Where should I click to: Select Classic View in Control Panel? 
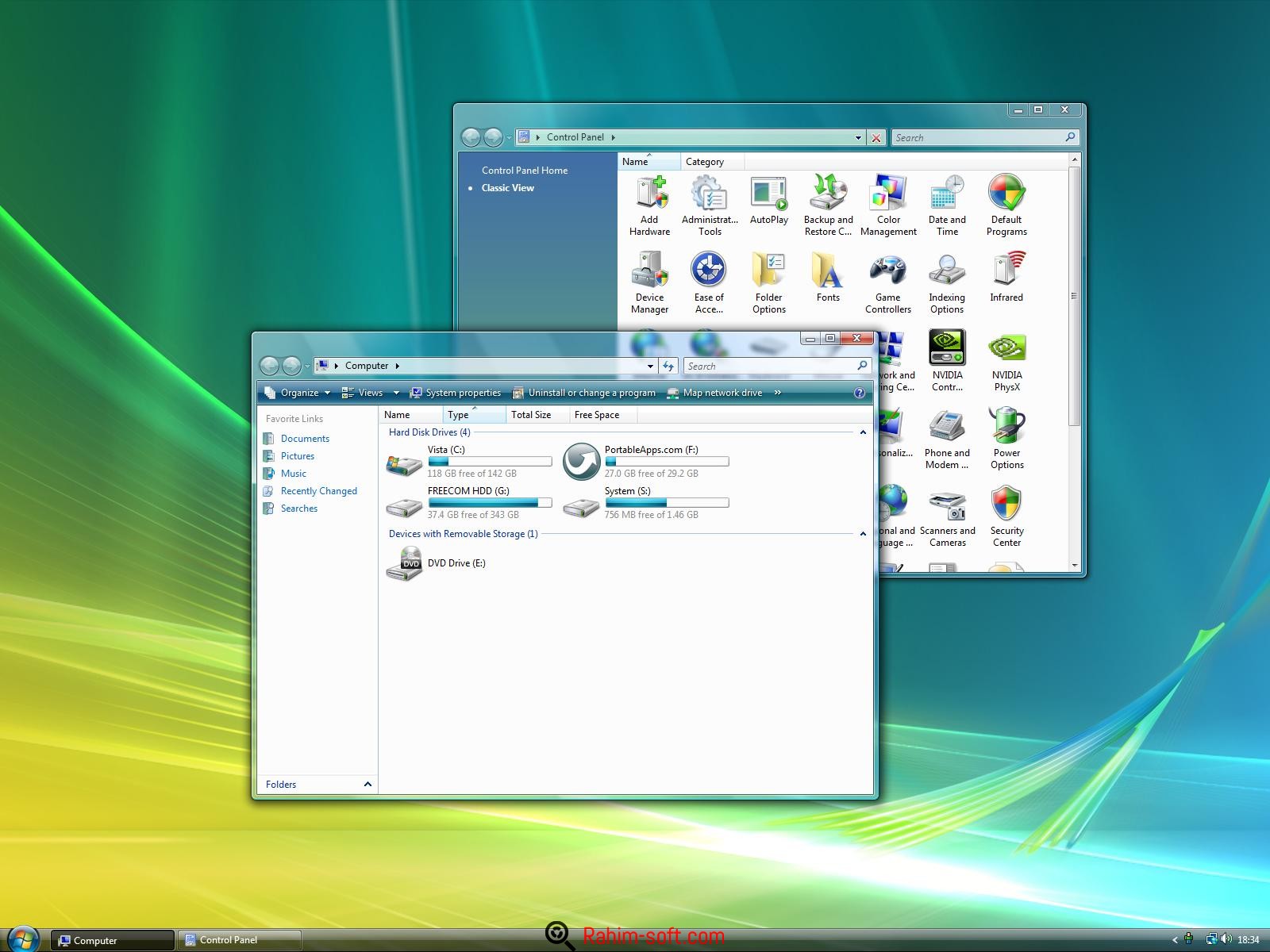[x=507, y=188]
